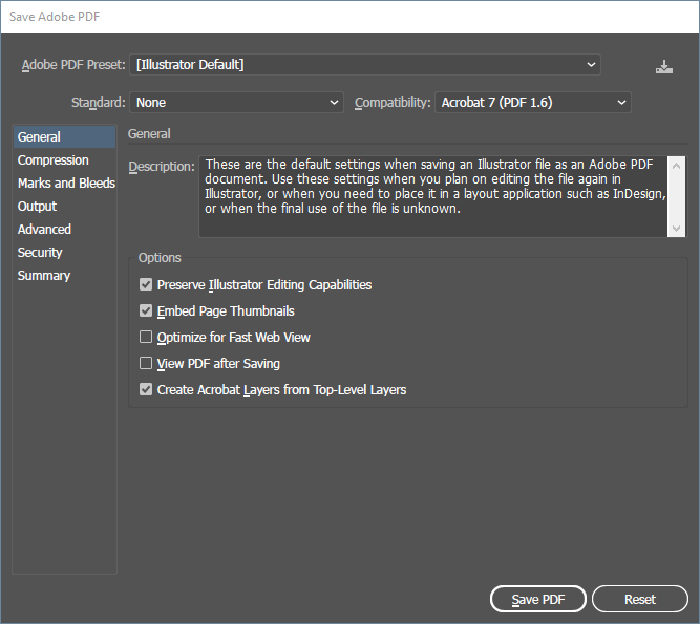
Task: Expand the Standard dropdown showing None
Action: point(236,102)
